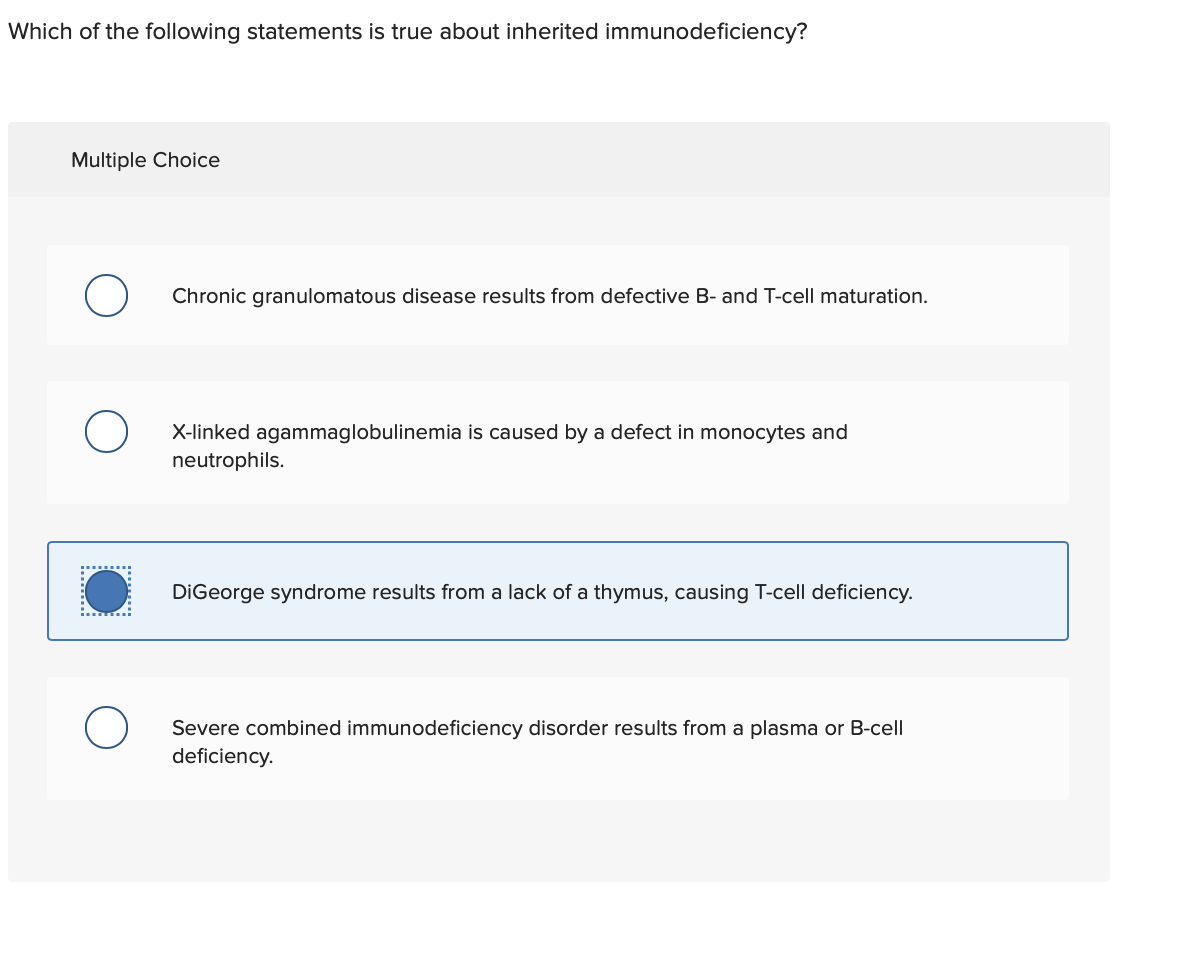The height and width of the screenshot is (974, 1198).
Task: Click the X-linked agammaglobulinemia answer text
Action: 509,432
